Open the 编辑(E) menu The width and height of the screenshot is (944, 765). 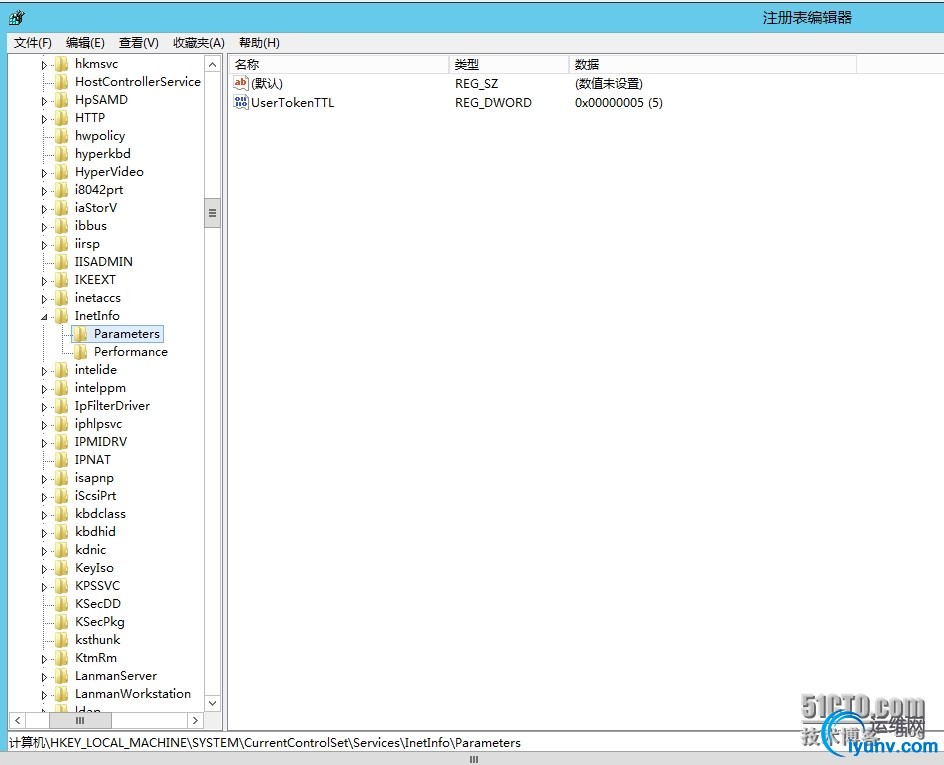click(x=85, y=43)
